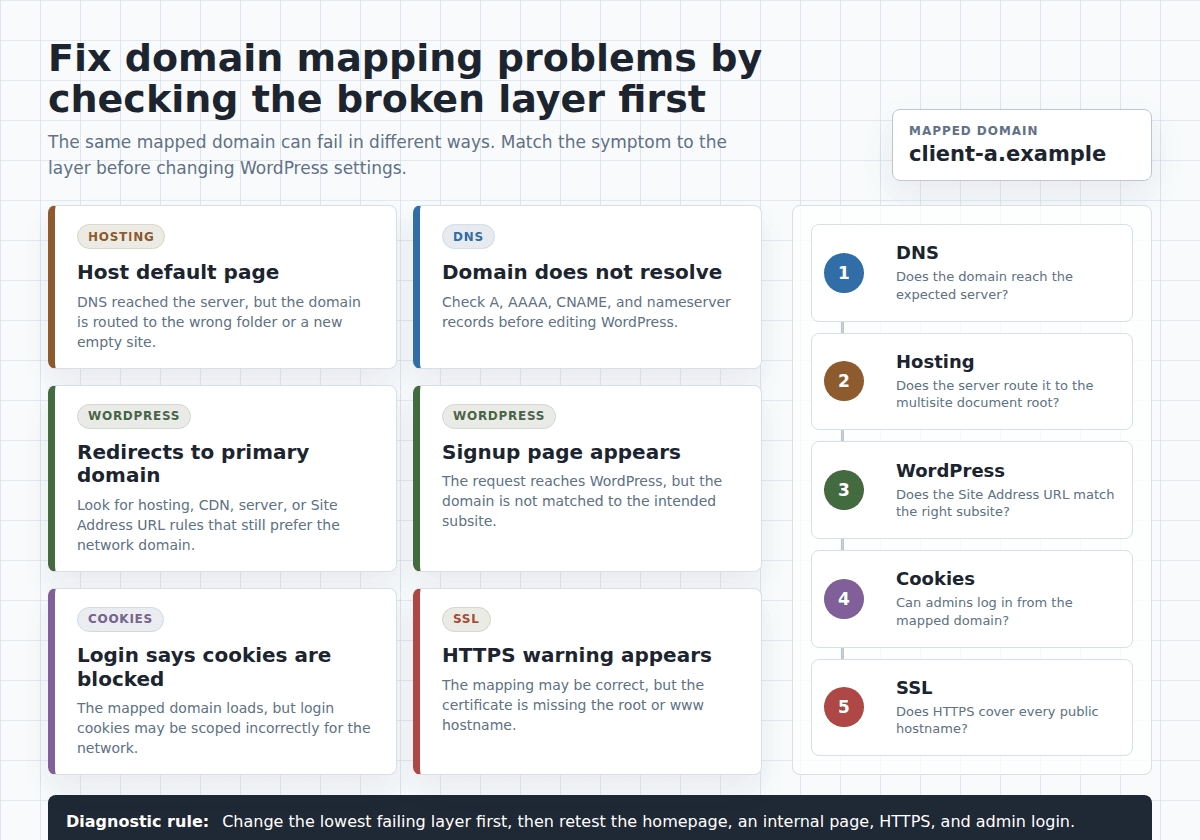
Task: Click 'DNS reached the server' description text
Action: pos(219,322)
